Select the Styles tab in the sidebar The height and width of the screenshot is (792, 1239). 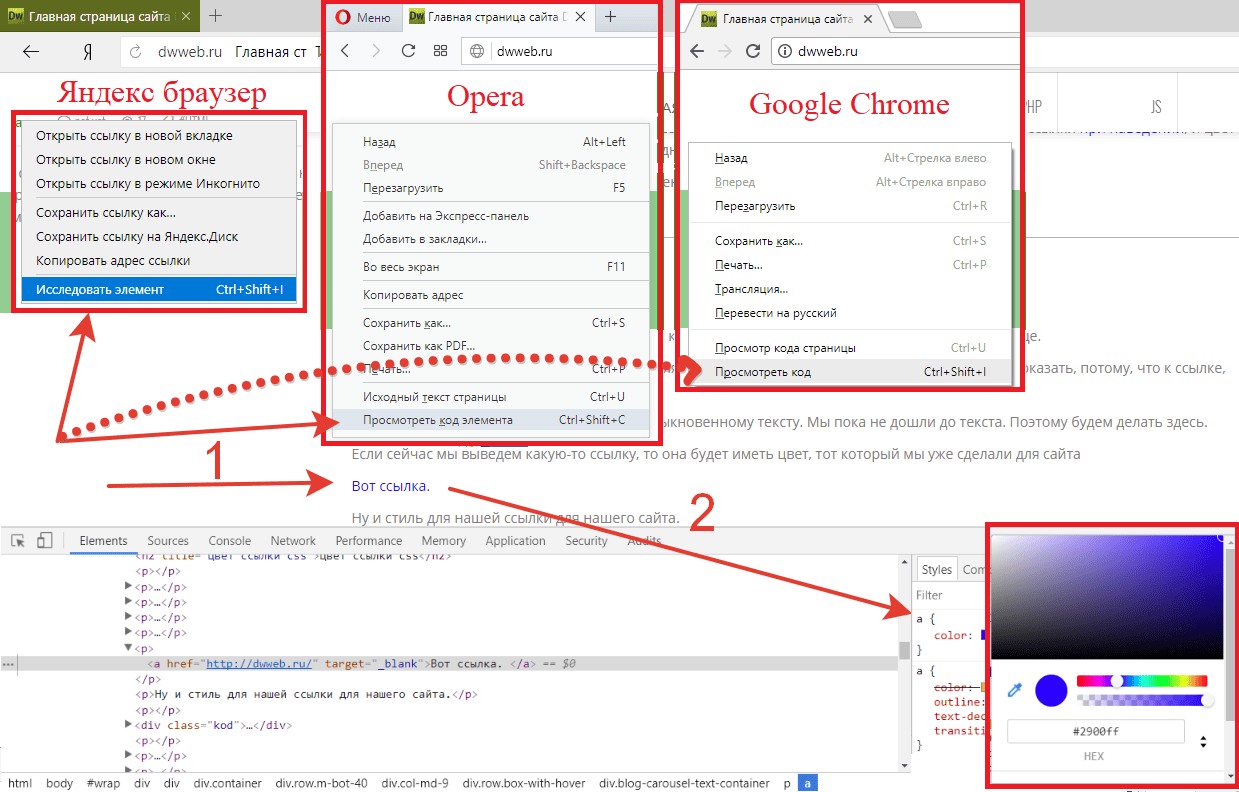937,569
